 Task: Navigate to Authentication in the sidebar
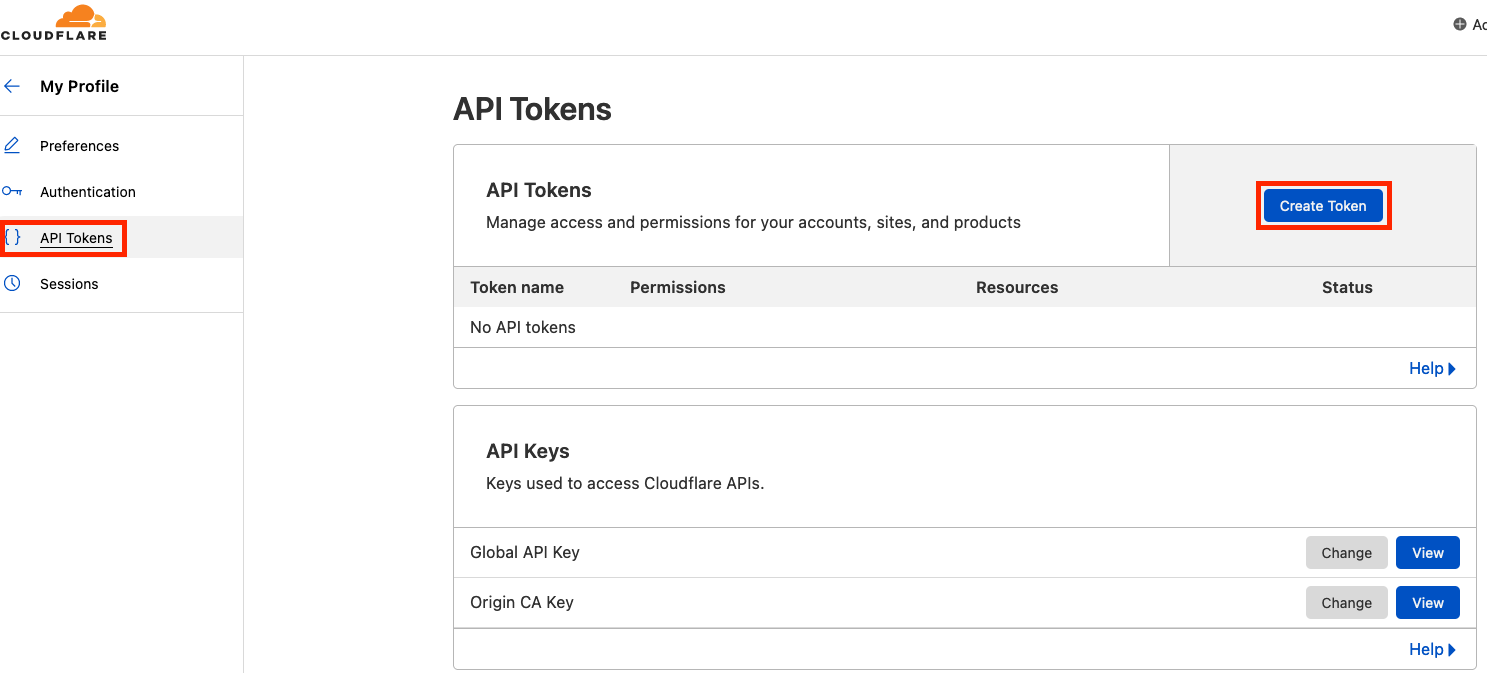pyautogui.click(x=87, y=191)
